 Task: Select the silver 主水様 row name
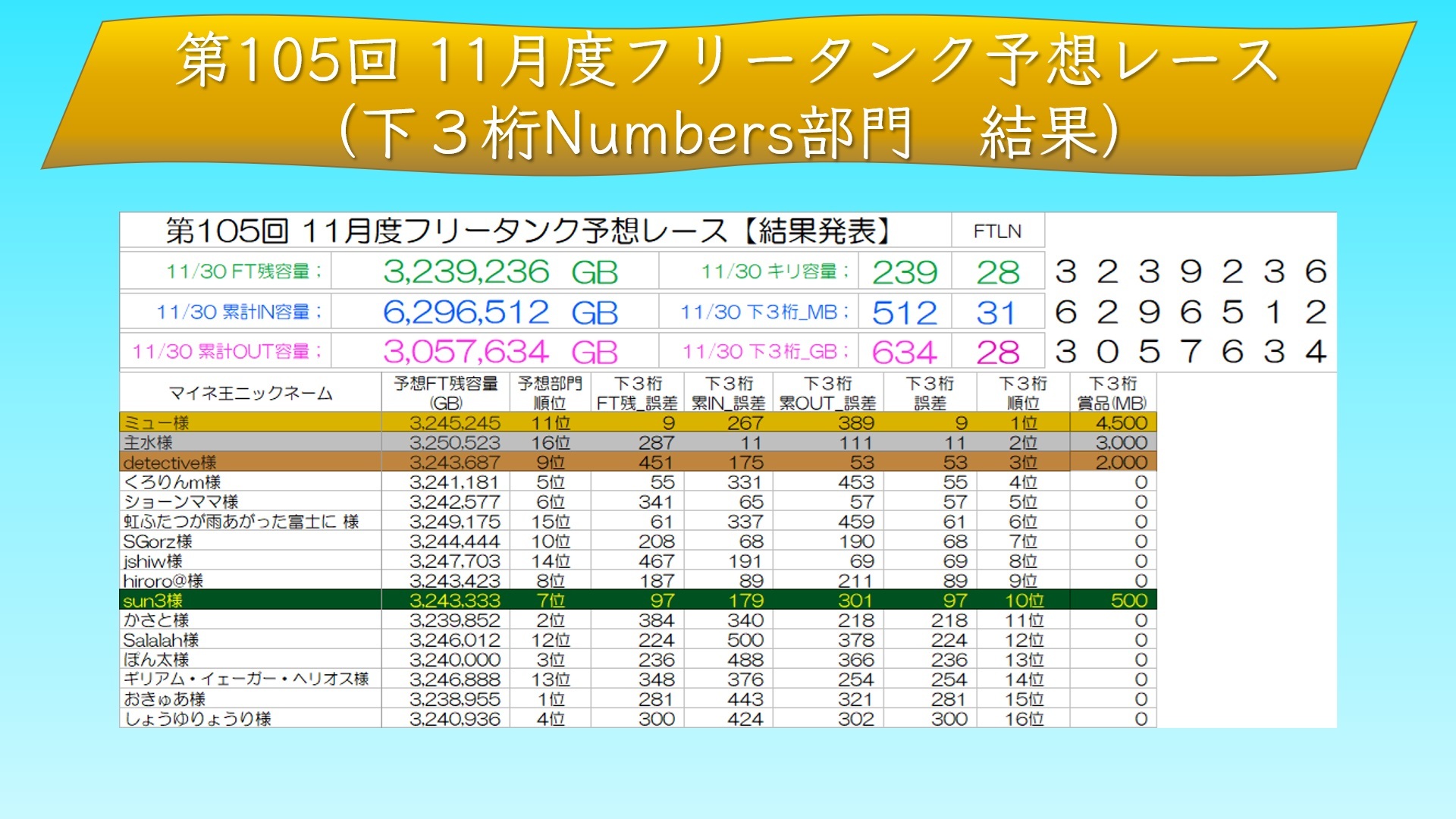point(149,442)
